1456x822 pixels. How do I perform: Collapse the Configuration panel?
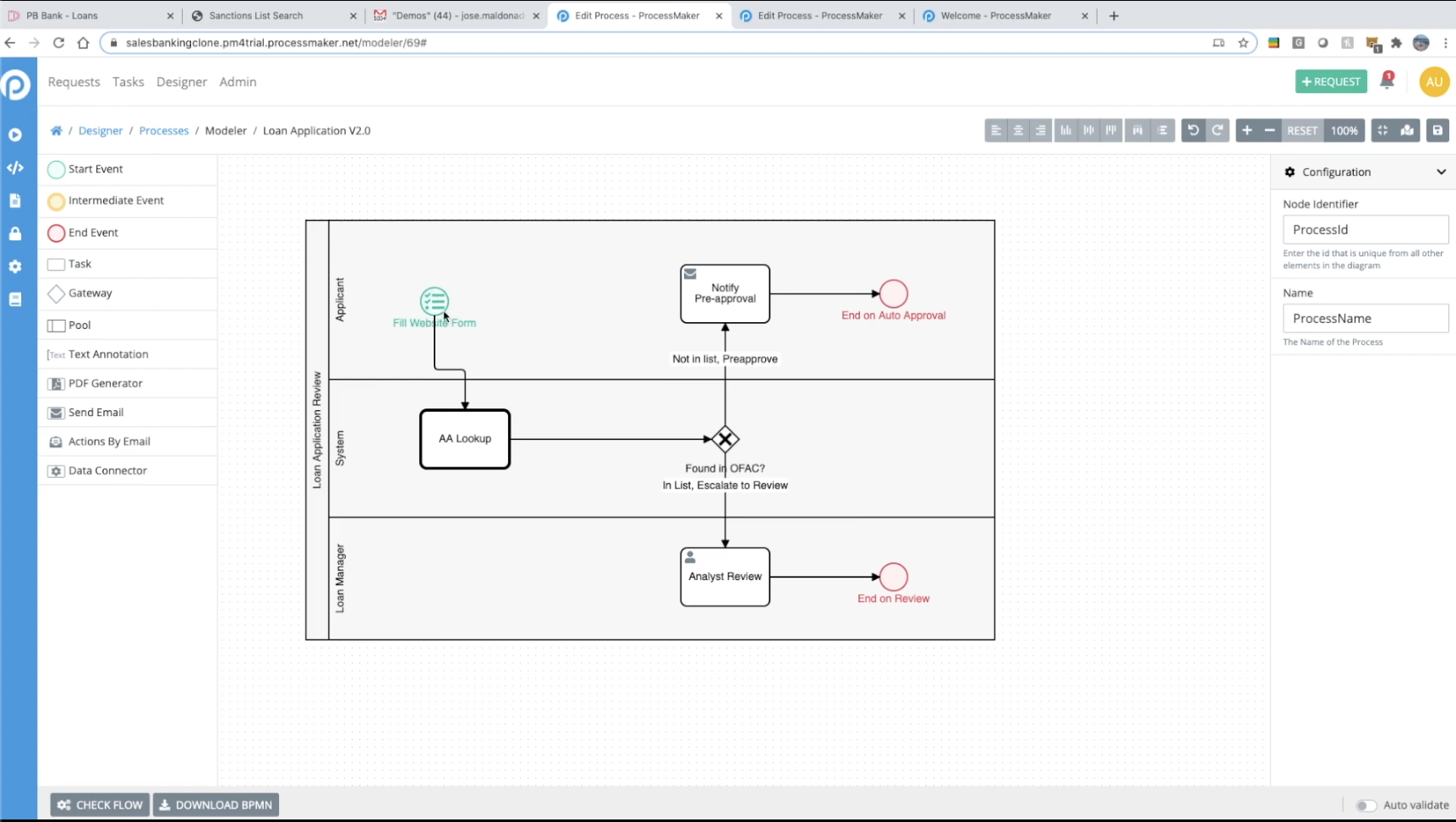tap(1442, 171)
